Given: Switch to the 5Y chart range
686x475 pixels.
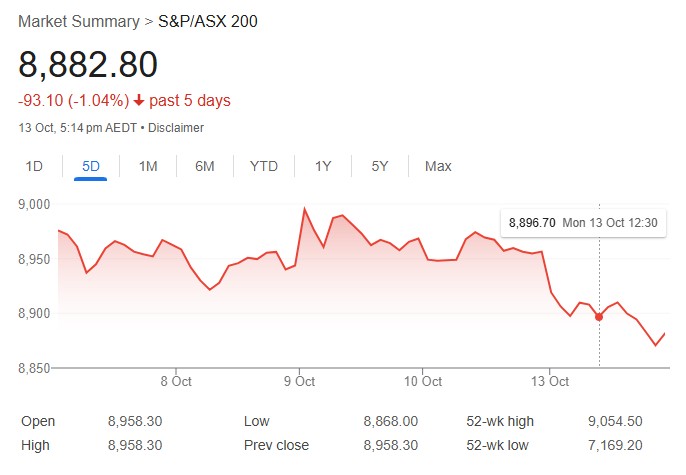Looking at the screenshot, I should pyautogui.click(x=379, y=166).
